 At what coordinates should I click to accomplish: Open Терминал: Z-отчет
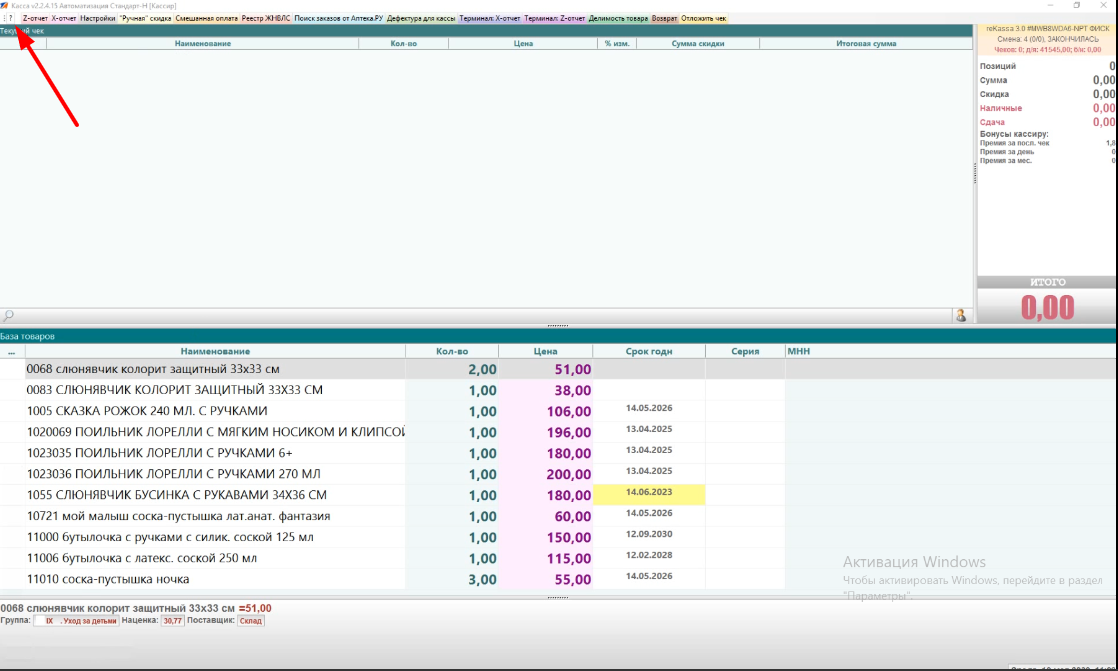coord(555,19)
